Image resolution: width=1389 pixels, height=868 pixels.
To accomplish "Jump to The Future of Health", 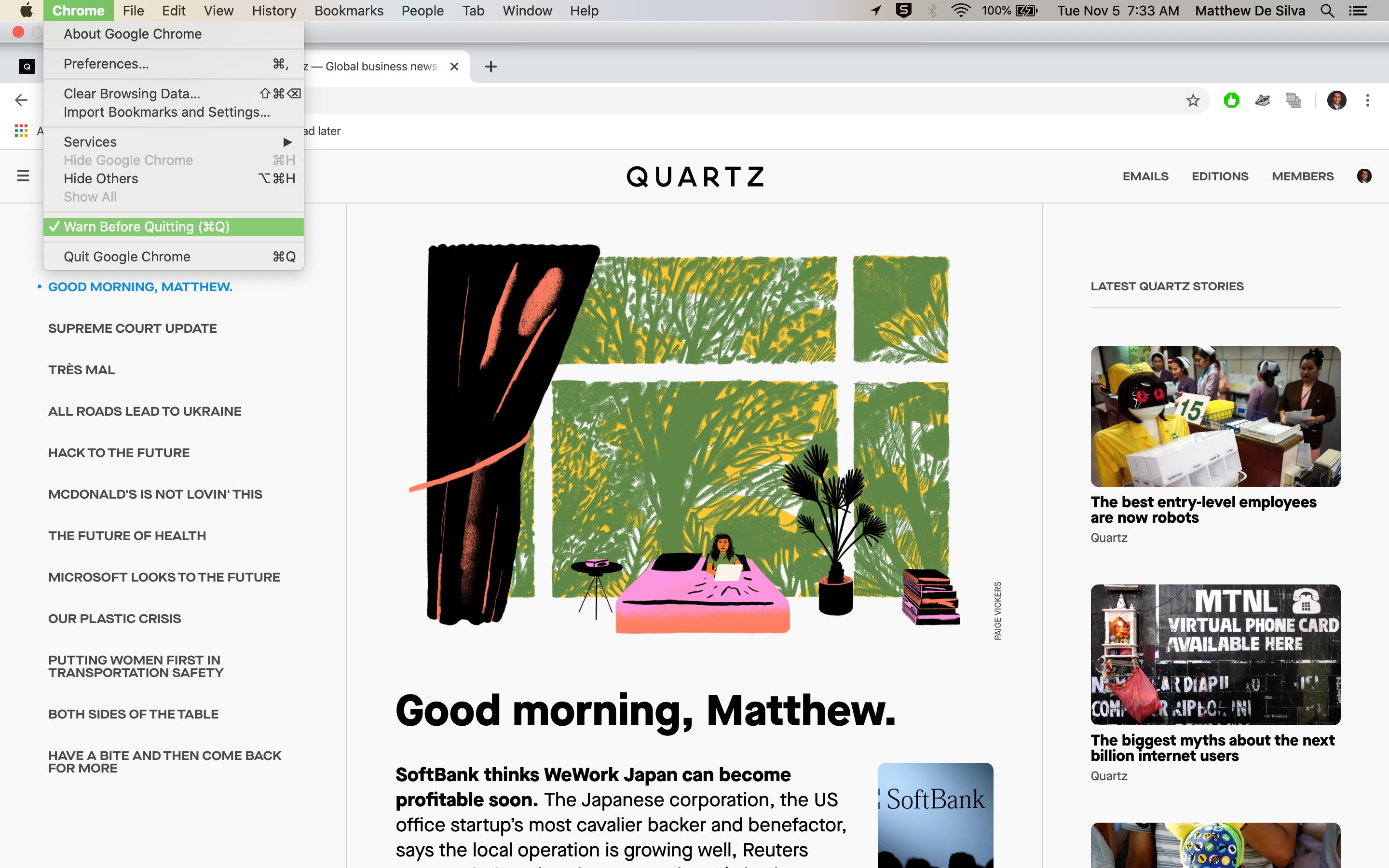I will click(x=127, y=536).
